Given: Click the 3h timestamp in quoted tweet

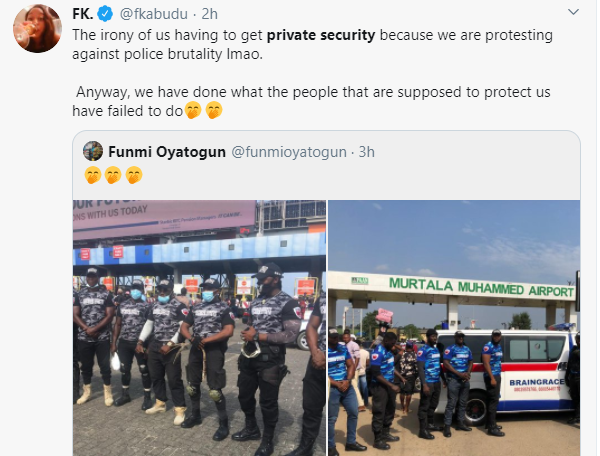Looking at the screenshot, I should (367, 151).
